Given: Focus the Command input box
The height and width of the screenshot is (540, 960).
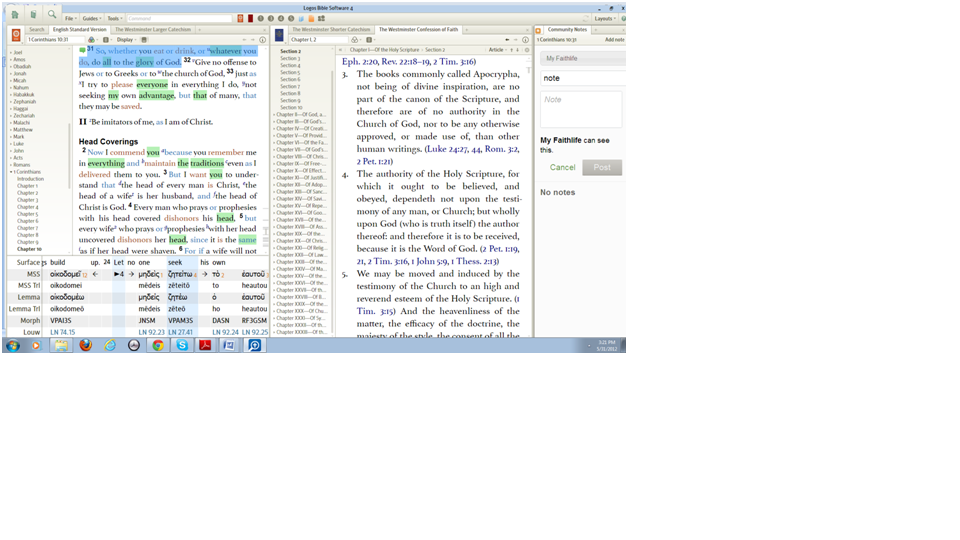Looking at the screenshot, I should pyautogui.click(x=179, y=18).
